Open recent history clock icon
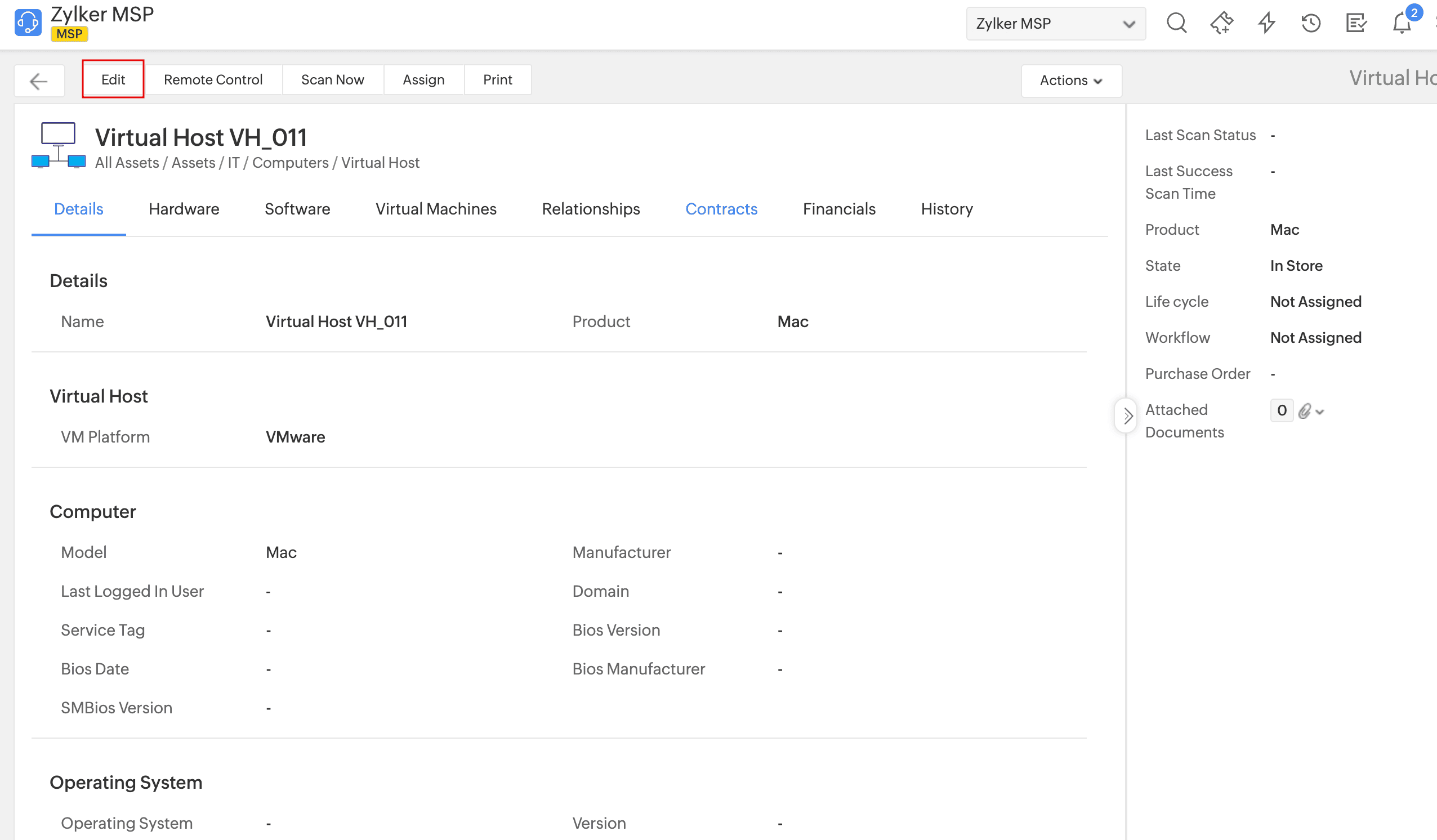 [1311, 24]
